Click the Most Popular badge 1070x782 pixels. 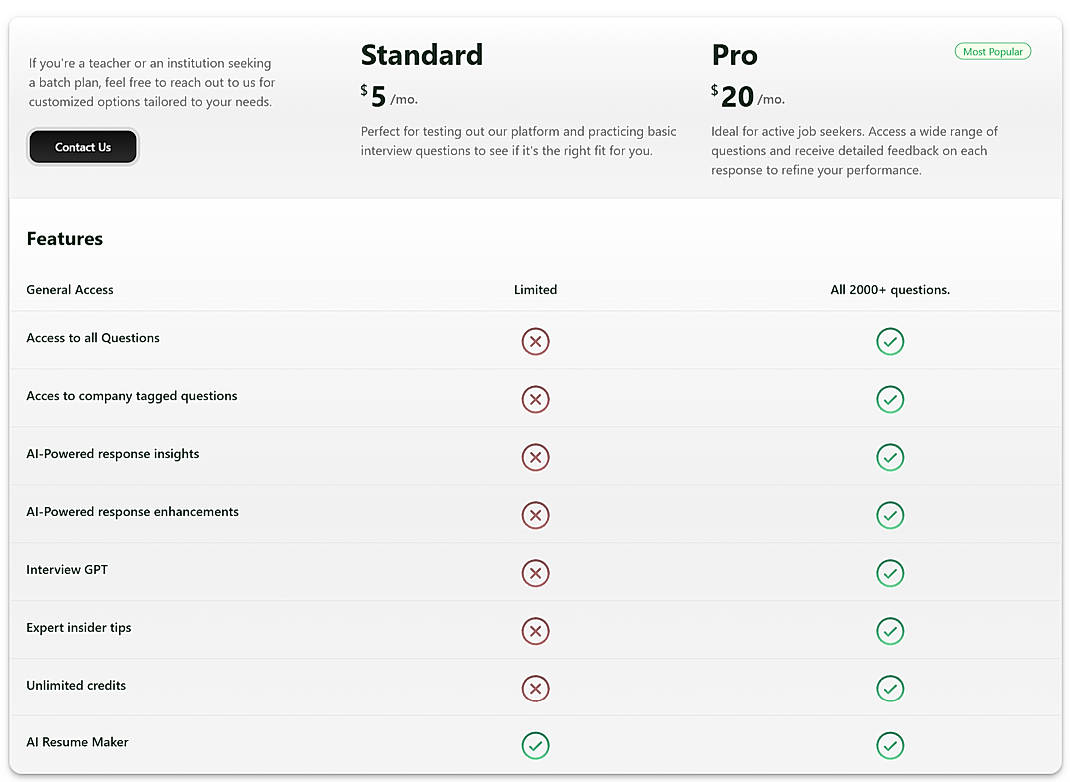(992, 51)
